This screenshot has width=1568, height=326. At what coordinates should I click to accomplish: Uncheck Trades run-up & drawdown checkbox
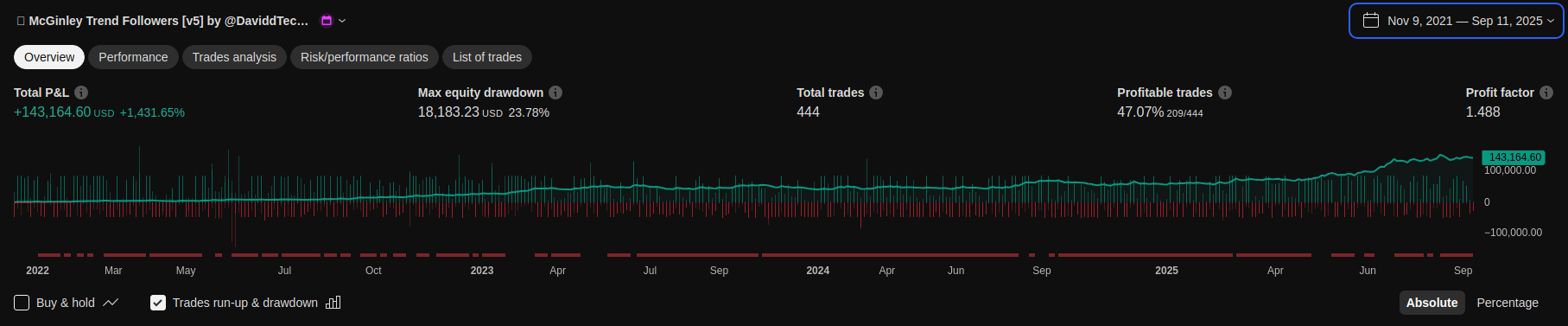[x=158, y=303]
